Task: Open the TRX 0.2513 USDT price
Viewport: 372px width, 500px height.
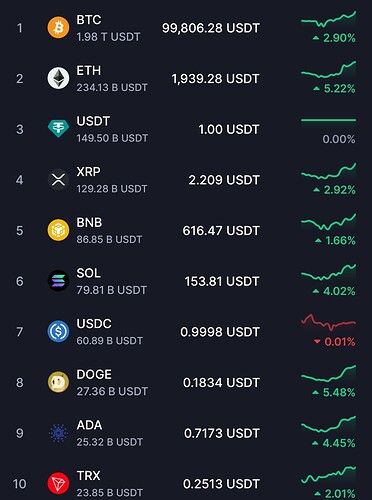Action: (221, 484)
